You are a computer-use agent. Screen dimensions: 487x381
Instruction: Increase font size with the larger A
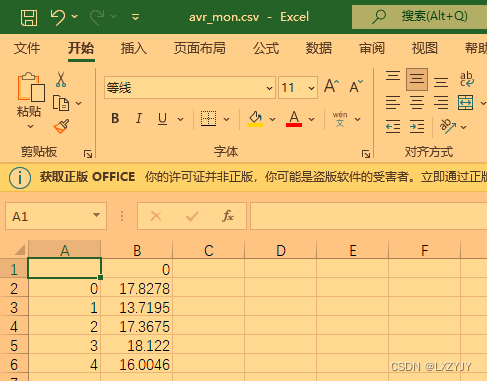(x=332, y=86)
